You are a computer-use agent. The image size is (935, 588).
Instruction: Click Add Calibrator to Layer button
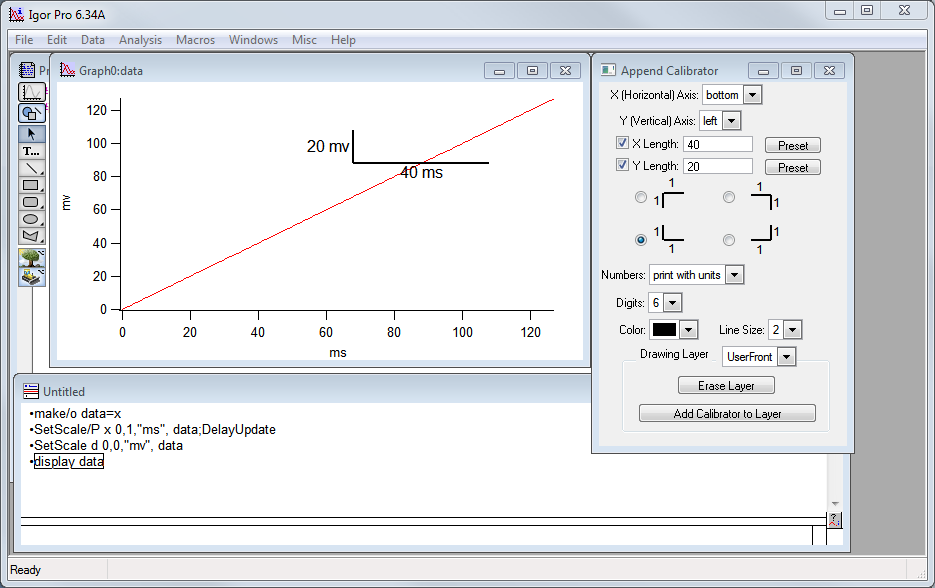coord(727,413)
